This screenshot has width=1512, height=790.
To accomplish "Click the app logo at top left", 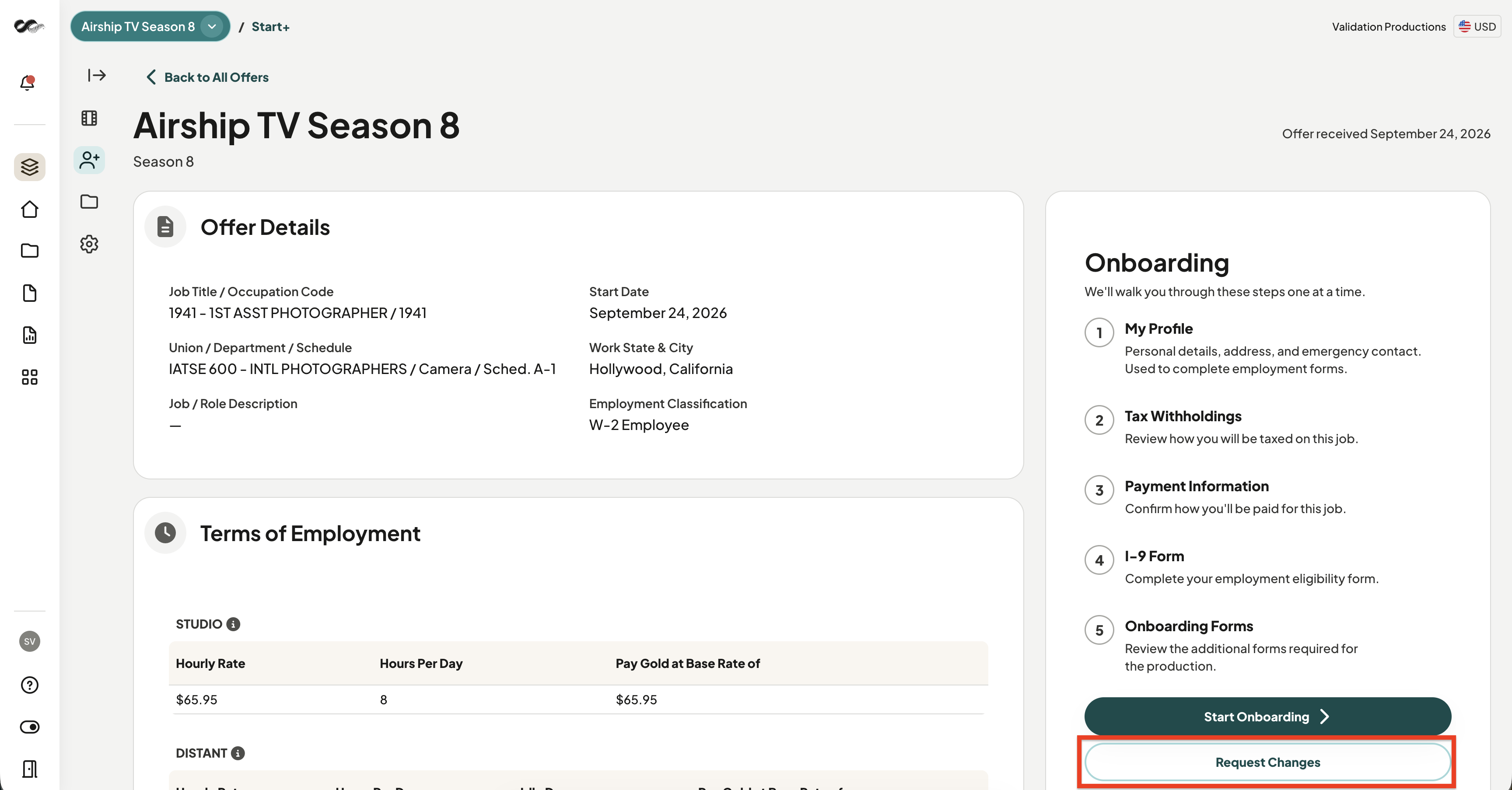I will coord(29,26).
